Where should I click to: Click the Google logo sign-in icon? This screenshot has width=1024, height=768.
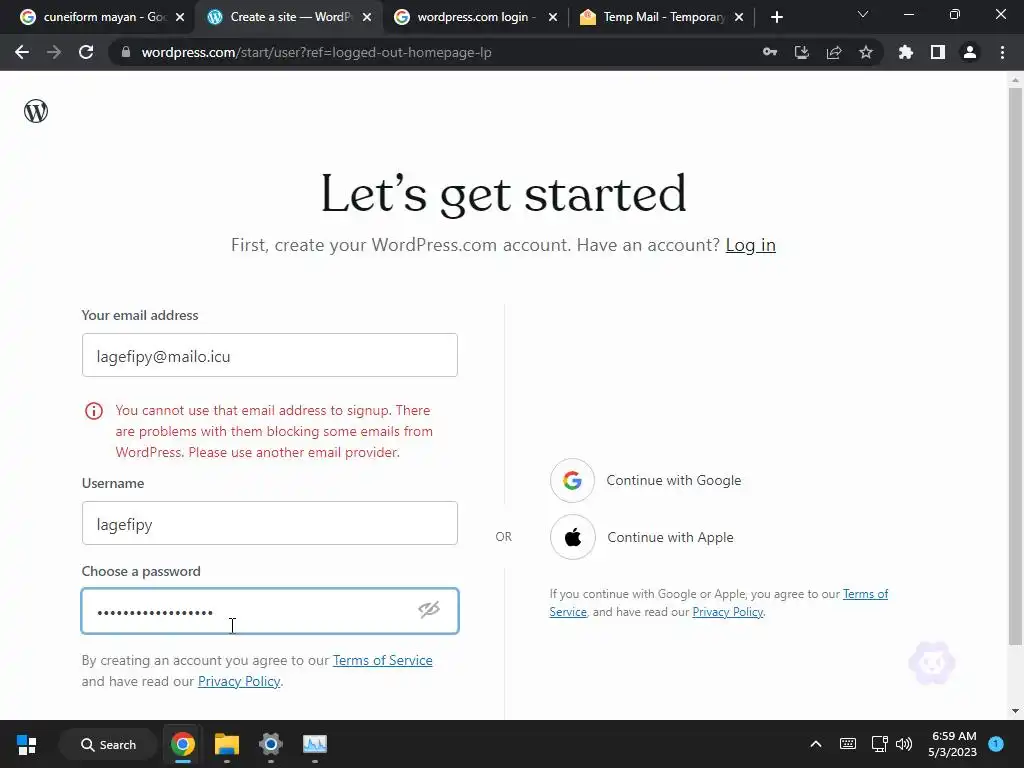[572, 481]
